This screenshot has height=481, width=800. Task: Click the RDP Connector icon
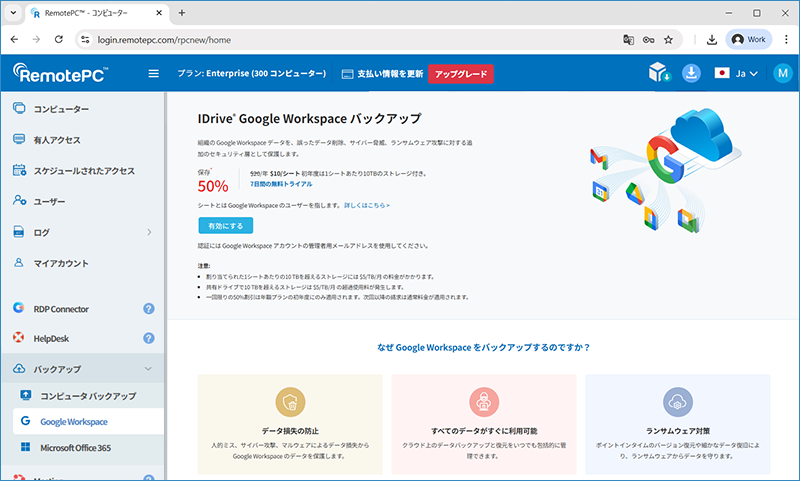click(x=19, y=308)
